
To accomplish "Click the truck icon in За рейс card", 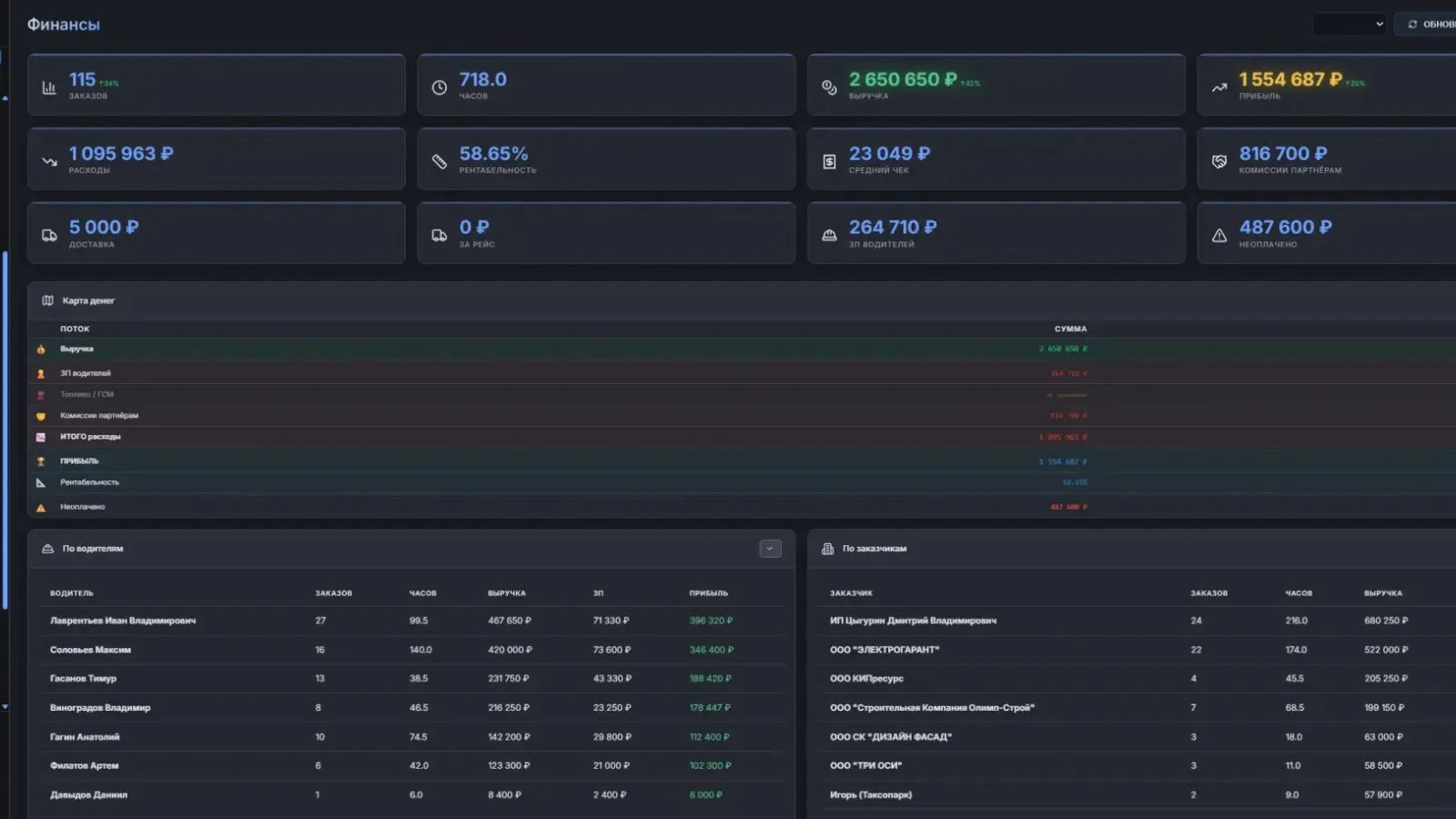I will click(440, 236).
